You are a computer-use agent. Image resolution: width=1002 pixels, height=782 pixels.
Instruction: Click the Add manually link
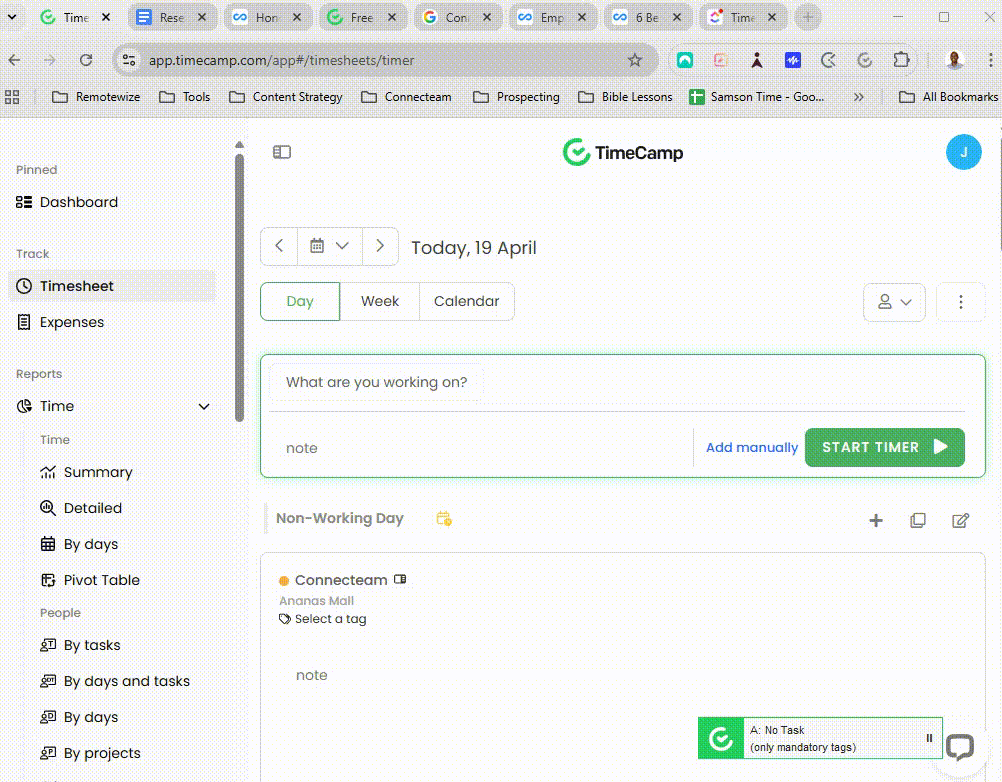[x=752, y=447]
